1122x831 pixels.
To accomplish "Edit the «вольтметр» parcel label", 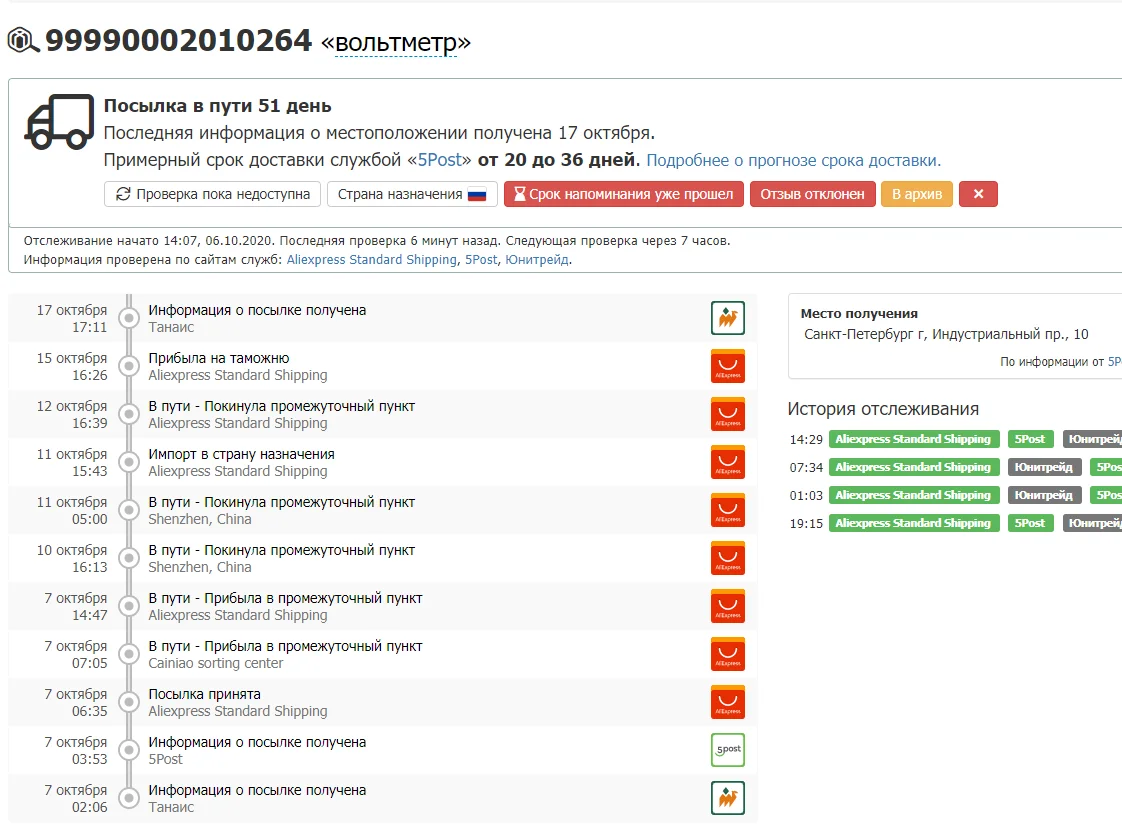I will tap(396, 43).
